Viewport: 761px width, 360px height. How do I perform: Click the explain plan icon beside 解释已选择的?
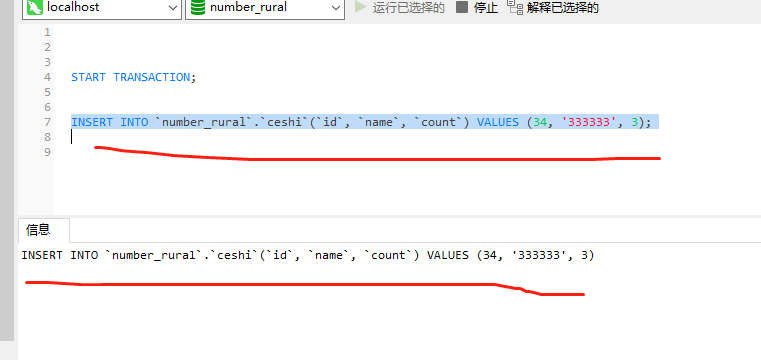pyautogui.click(x=515, y=7)
